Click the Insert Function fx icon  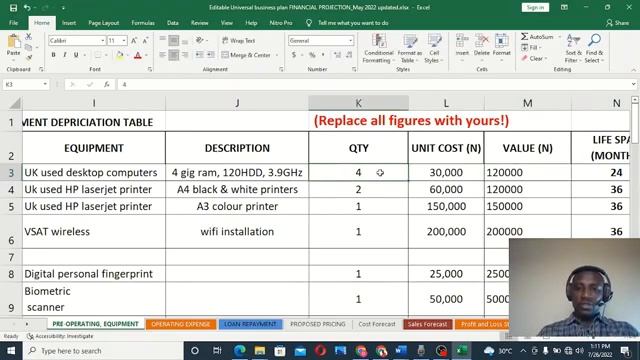pos(107,84)
